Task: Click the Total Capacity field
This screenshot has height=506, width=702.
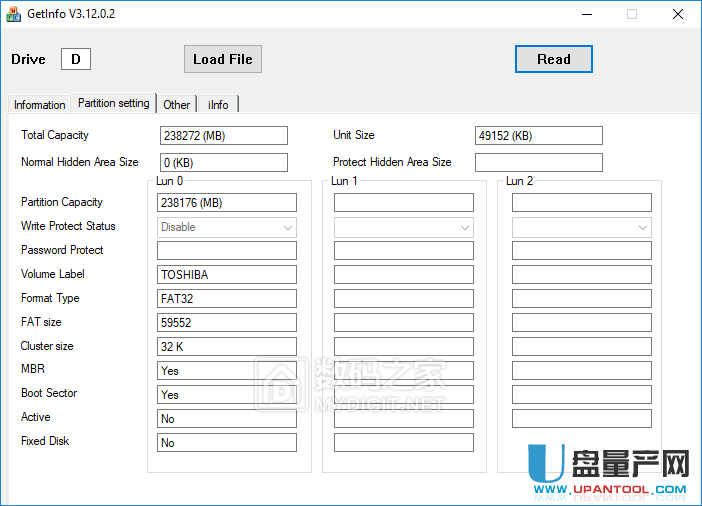Action: coord(223,136)
